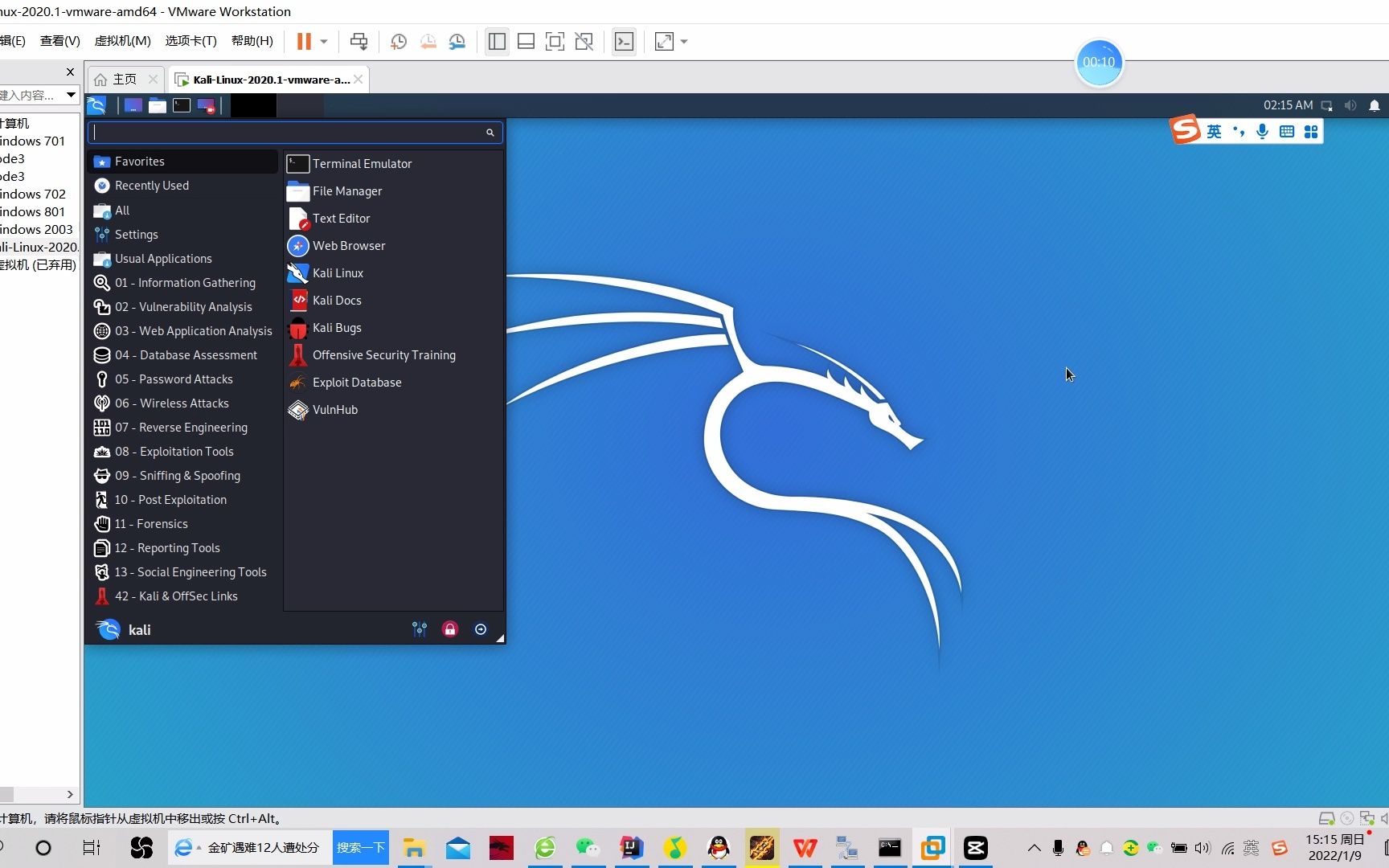Toggle unity mode toolbar icon
The height and width of the screenshot is (868, 1389).
pos(584,41)
